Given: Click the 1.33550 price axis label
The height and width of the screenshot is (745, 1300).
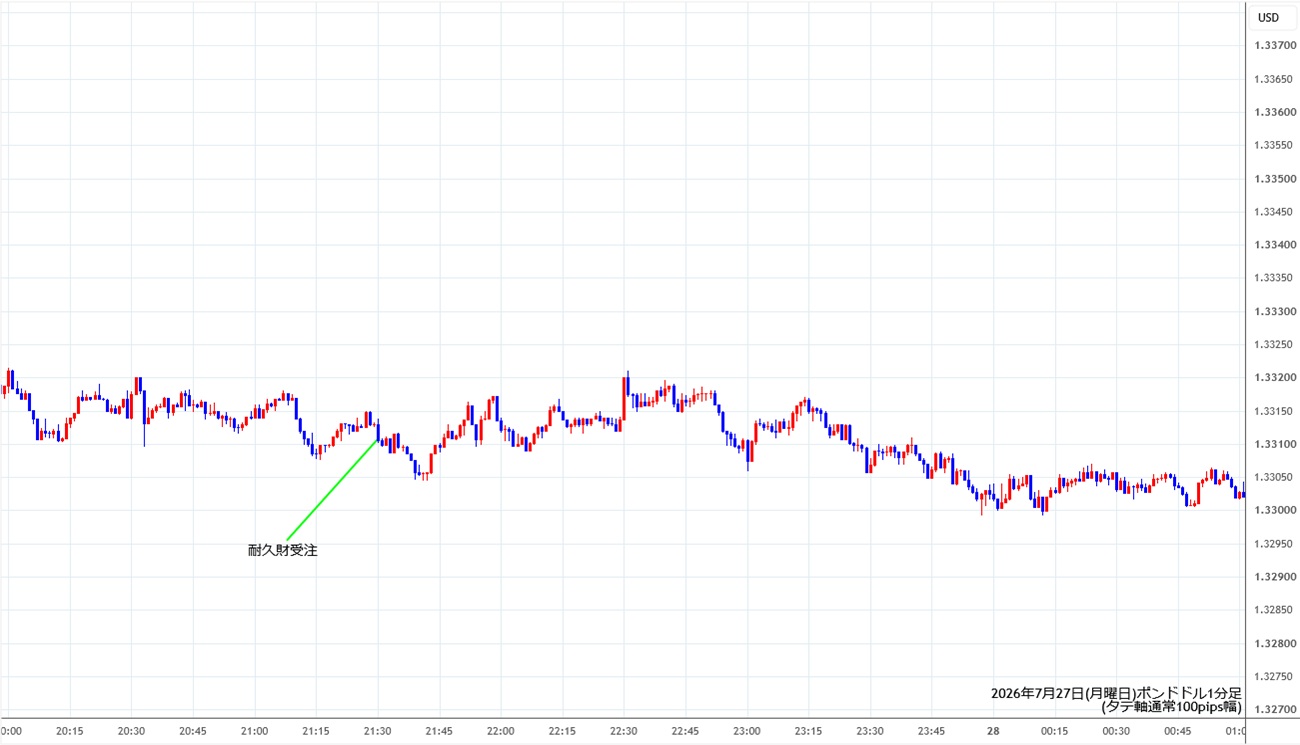Looking at the screenshot, I should coord(1274,146).
